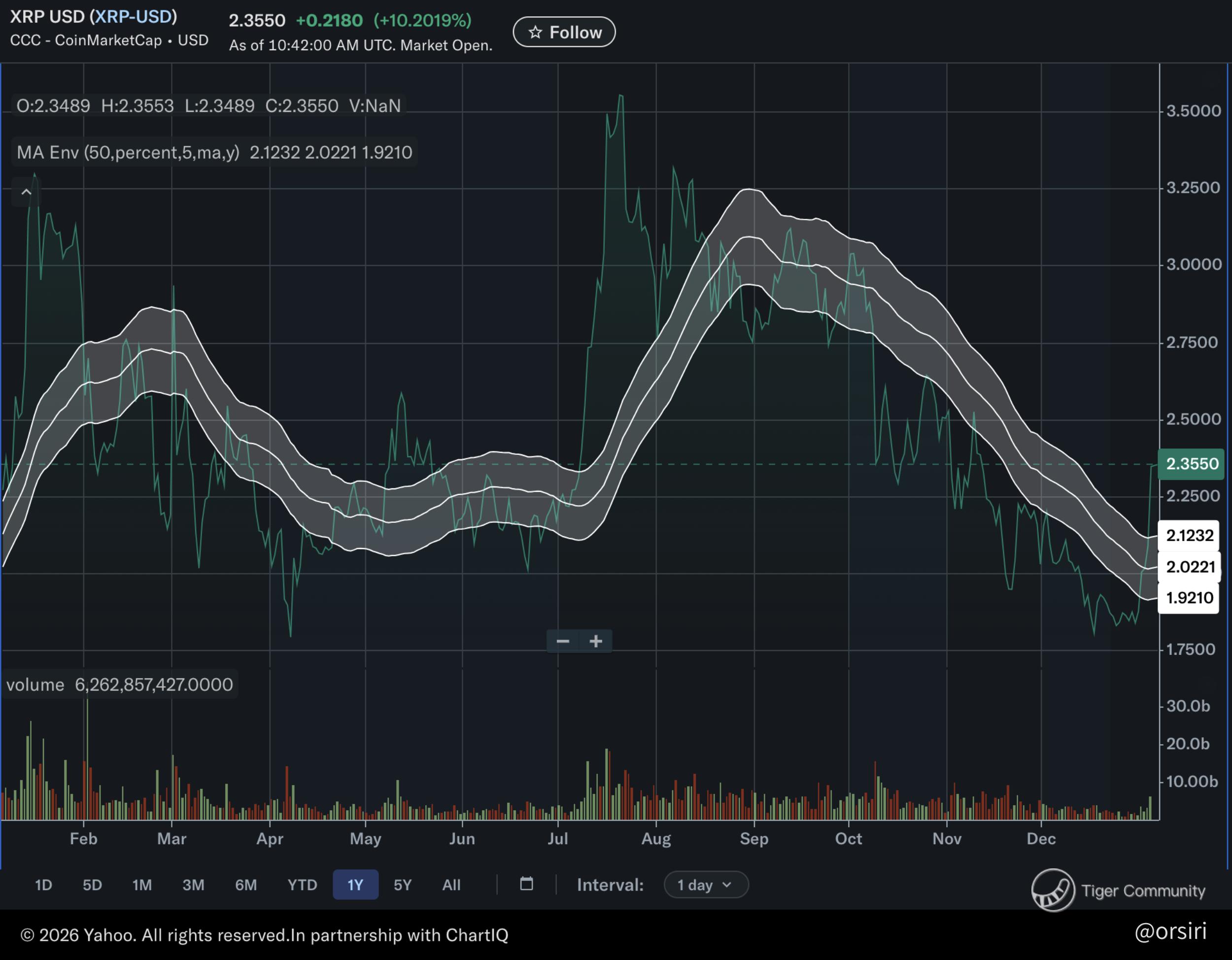Open the Interval 1 day dropdown
Screen dimensions: 1232x960
[x=706, y=885]
